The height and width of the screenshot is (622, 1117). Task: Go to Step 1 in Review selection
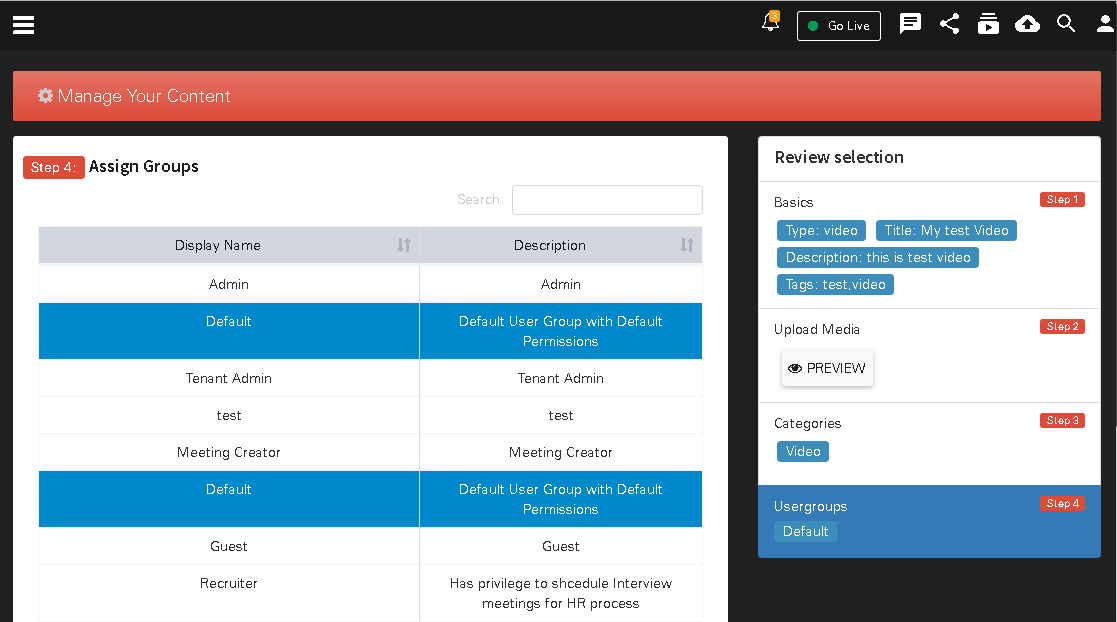pyautogui.click(x=1062, y=199)
